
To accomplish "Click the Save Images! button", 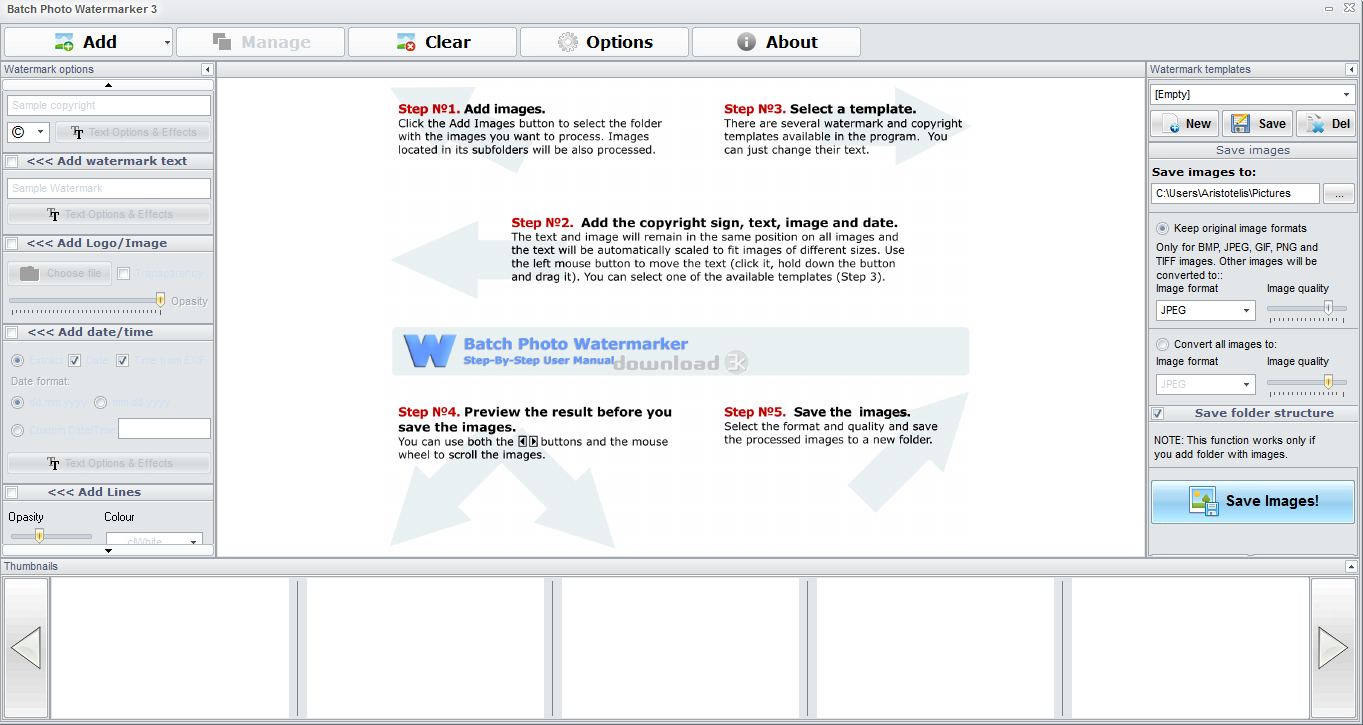I will click(x=1253, y=501).
